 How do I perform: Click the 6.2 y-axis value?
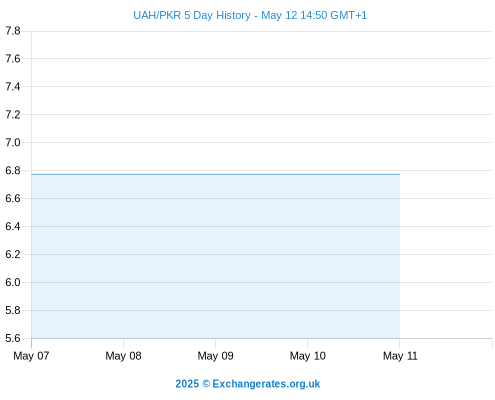13,255
